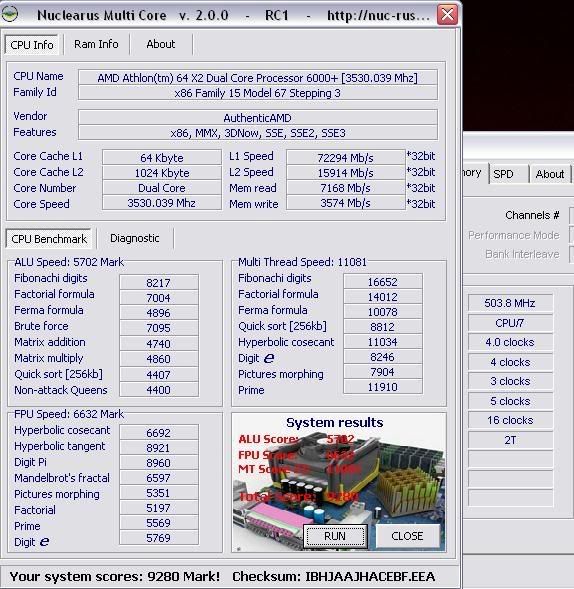574x589 pixels.
Task: Click the Multi Thread Fibonachi score 16652
Action: tap(383, 281)
